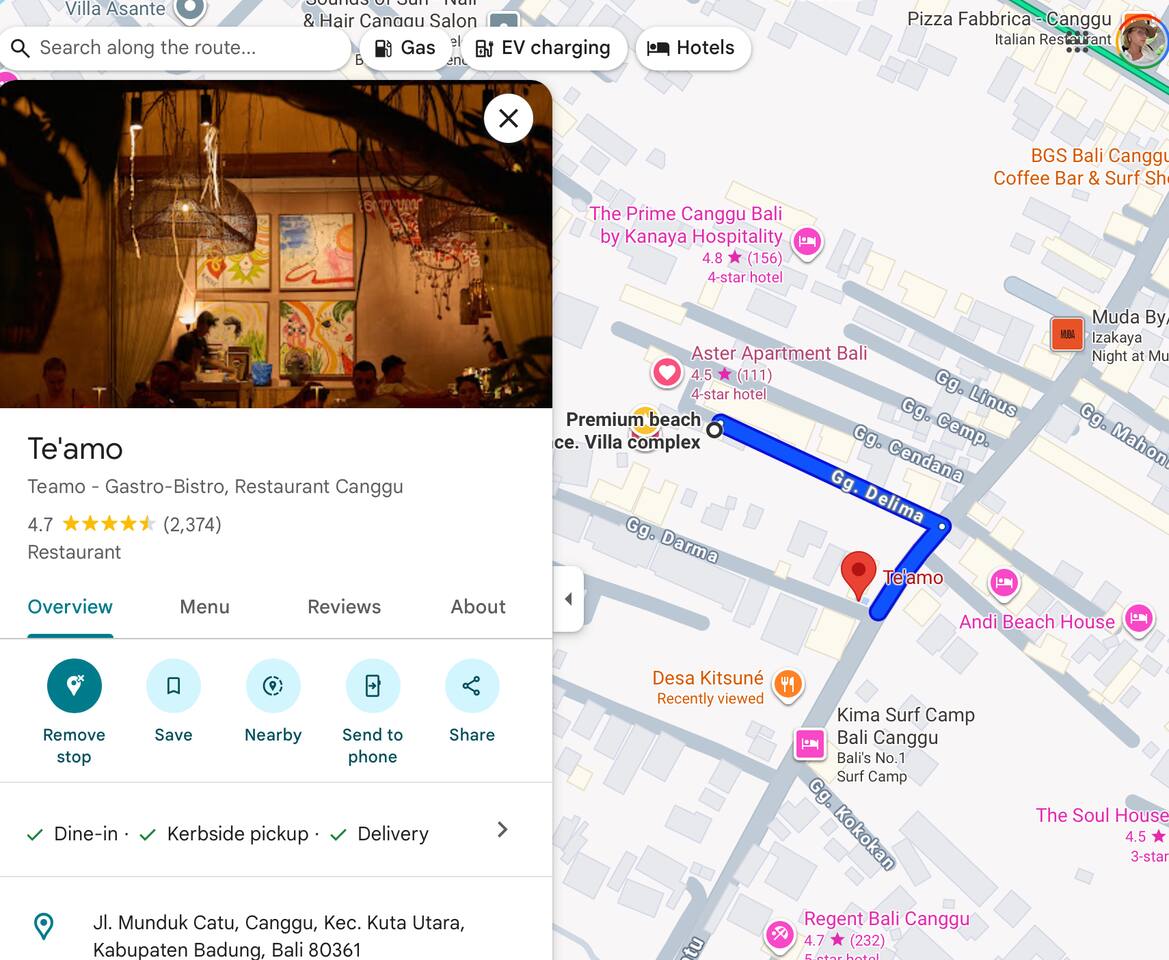Open Nearby places search
Image resolution: width=1169 pixels, height=960 pixels.
pos(273,686)
